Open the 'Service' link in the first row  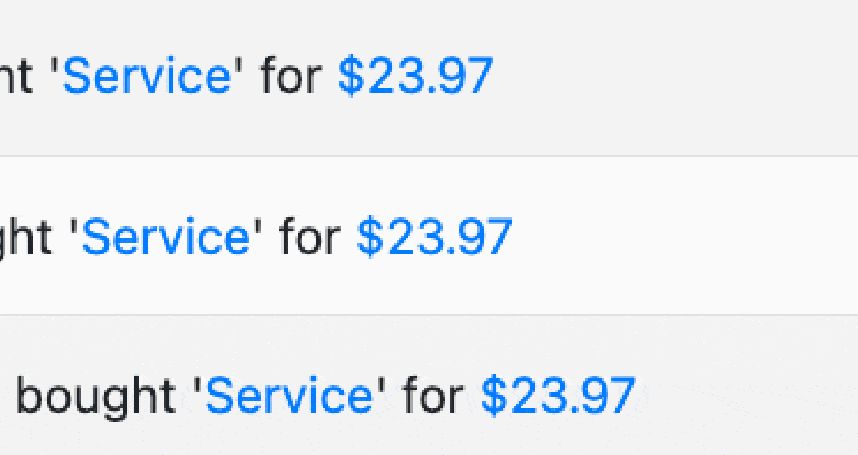[147, 75]
